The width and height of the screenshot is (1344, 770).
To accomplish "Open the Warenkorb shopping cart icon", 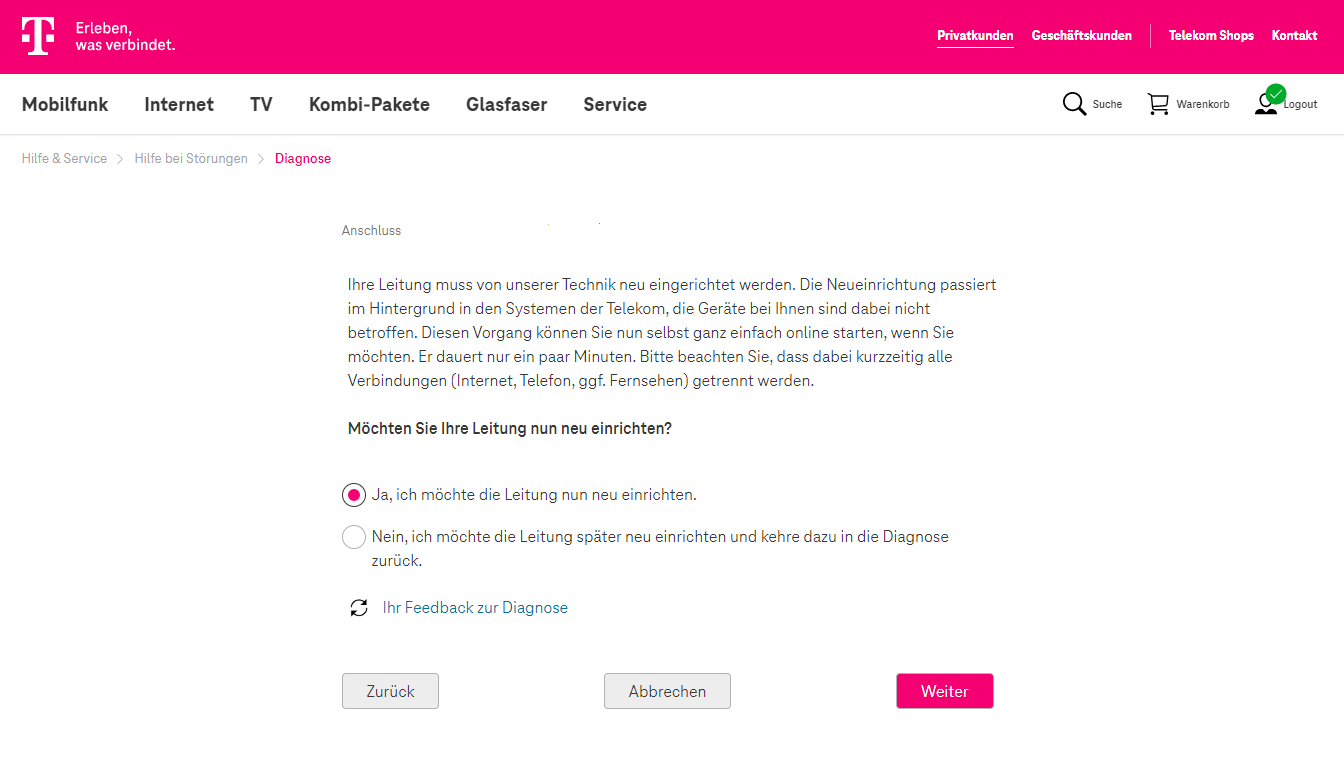I will click(x=1158, y=104).
